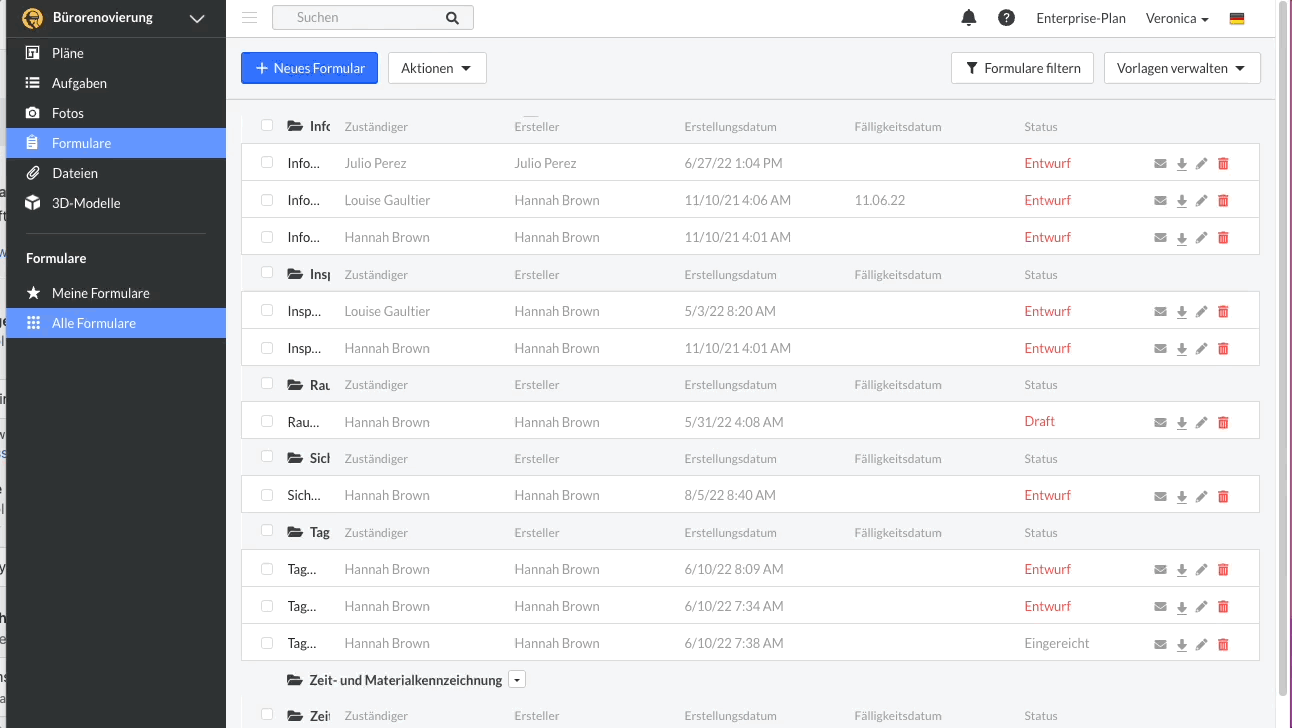1292x728 pixels.
Task: Open Fotos in the sidebar
Action: [68, 113]
